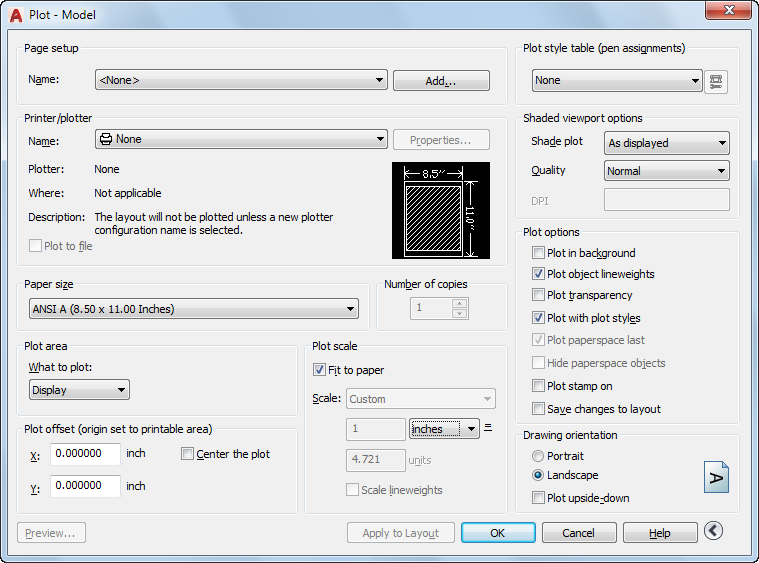Open the Shade plot As displayed dropdown

(x=667, y=143)
